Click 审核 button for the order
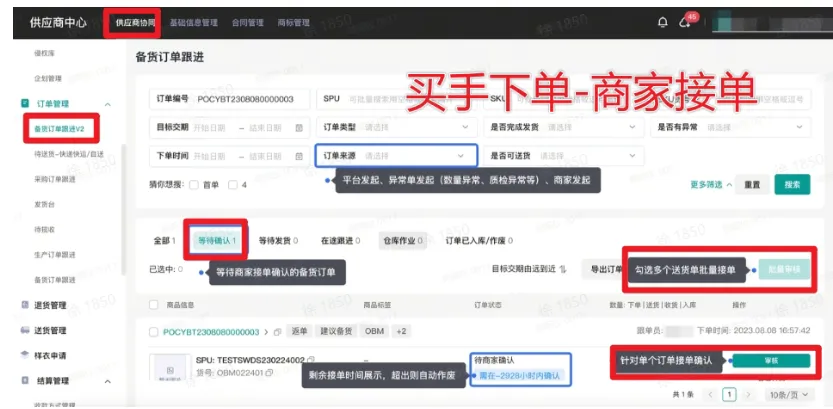 coord(771,361)
